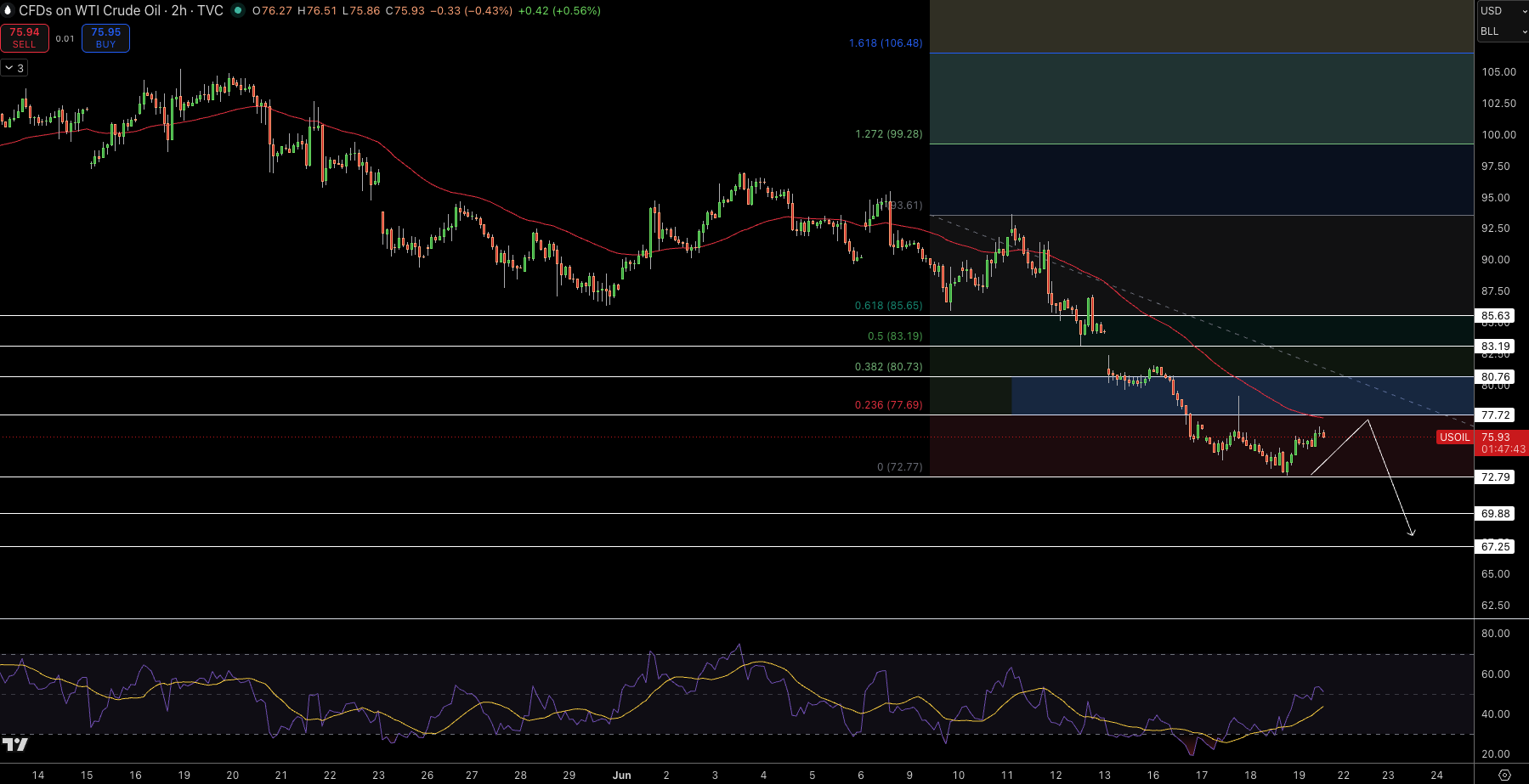
Task: Click the Fibonacci 1.618 (106.48) label
Action: pos(886,43)
